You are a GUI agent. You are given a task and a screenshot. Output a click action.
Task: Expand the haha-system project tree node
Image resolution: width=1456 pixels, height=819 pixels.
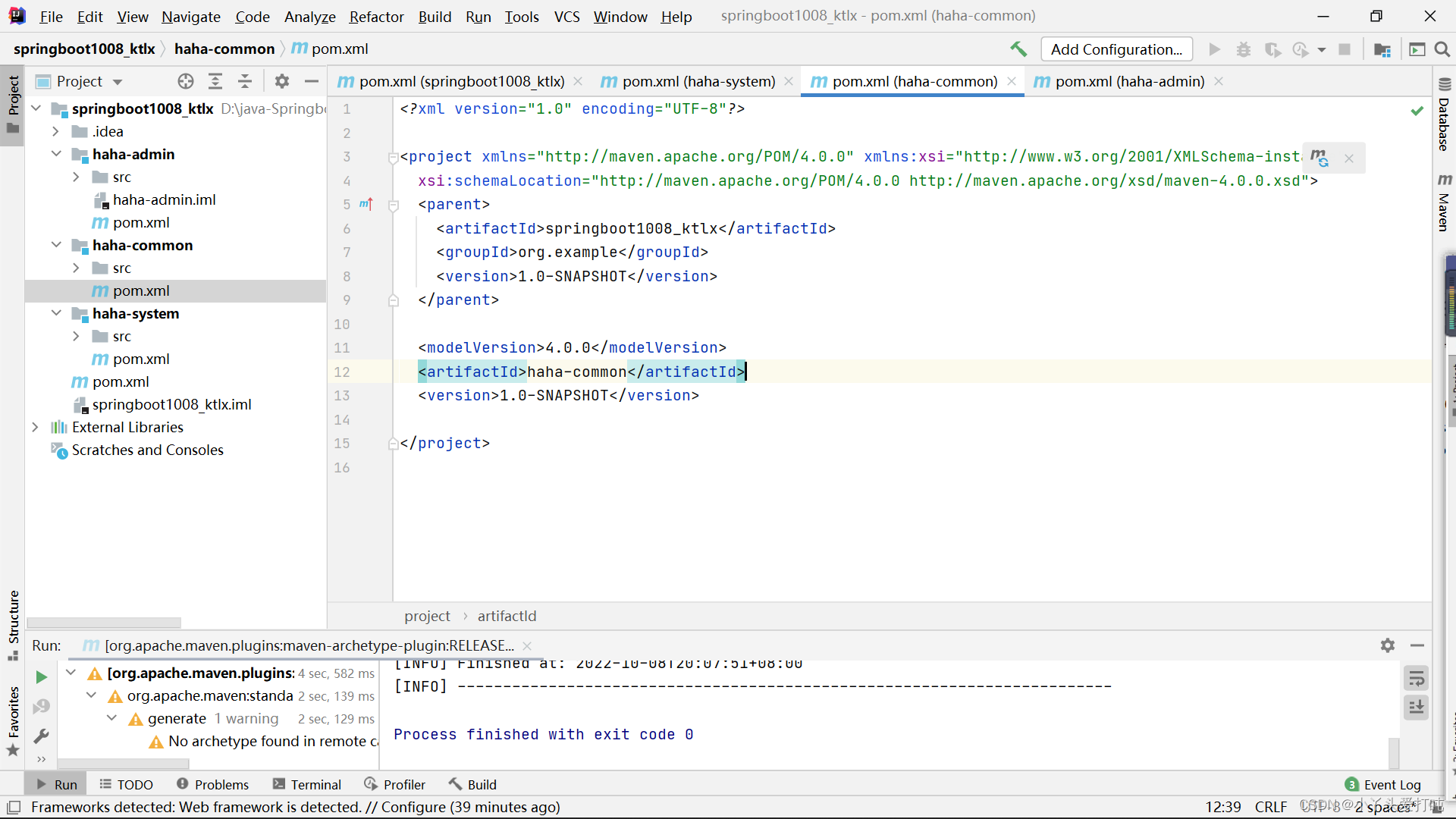click(57, 313)
